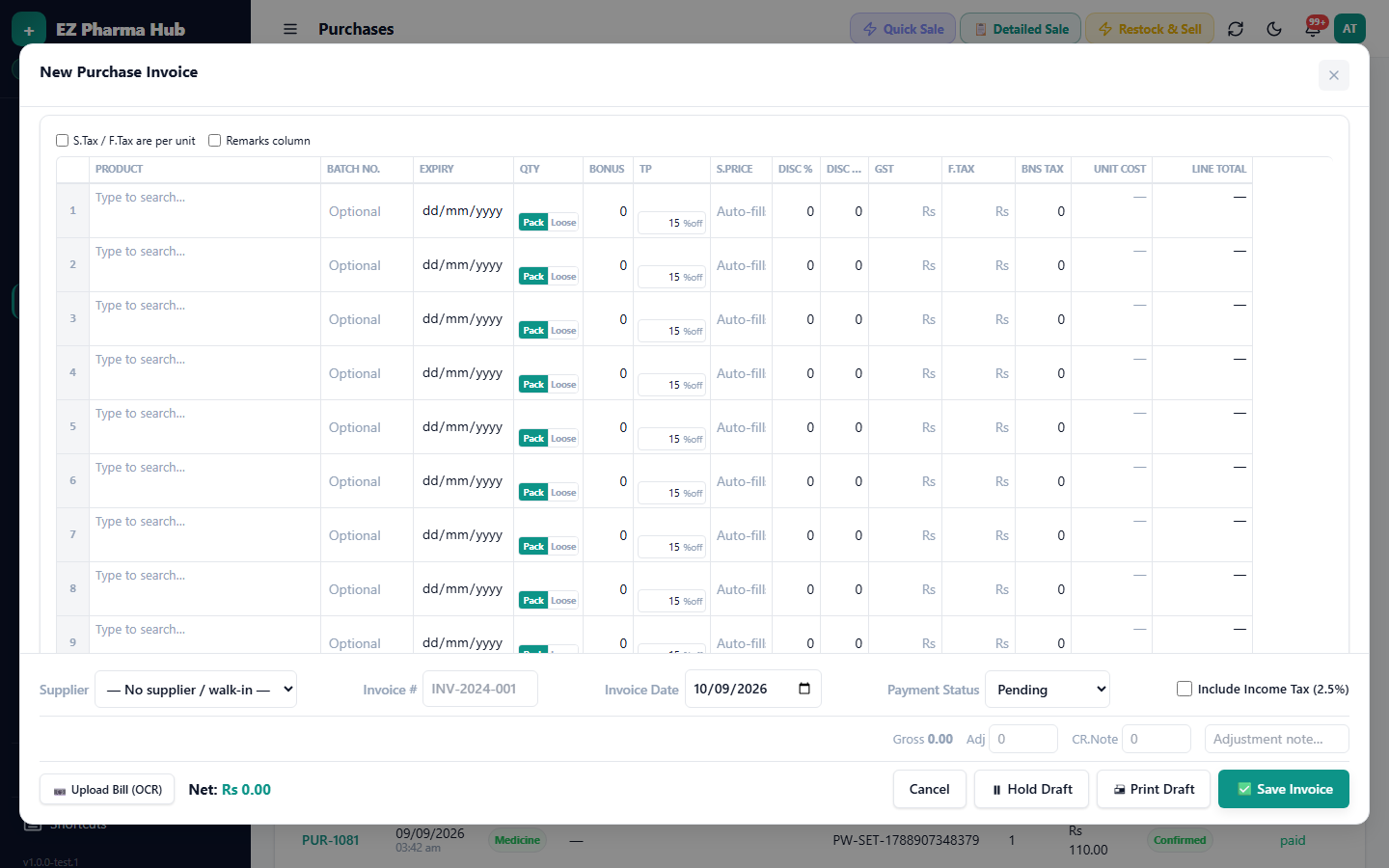Close the New Purchase Invoice dialog

click(1333, 75)
